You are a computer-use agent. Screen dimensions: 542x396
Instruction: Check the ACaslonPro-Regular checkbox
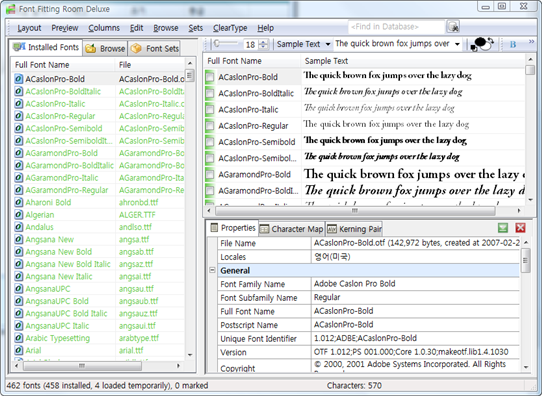(x=210, y=126)
